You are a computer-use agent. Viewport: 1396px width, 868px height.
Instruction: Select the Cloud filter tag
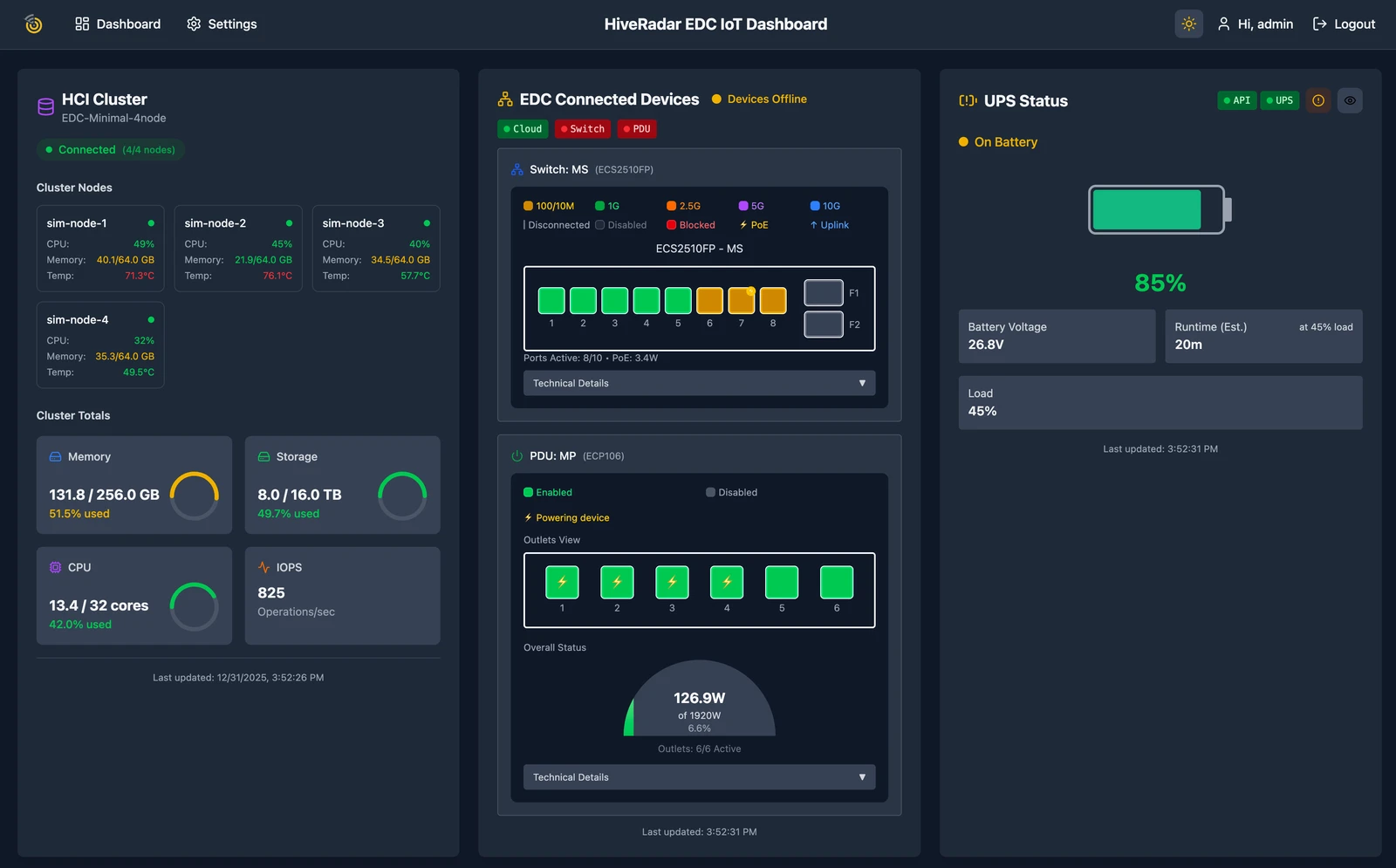[x=523, y=128]
